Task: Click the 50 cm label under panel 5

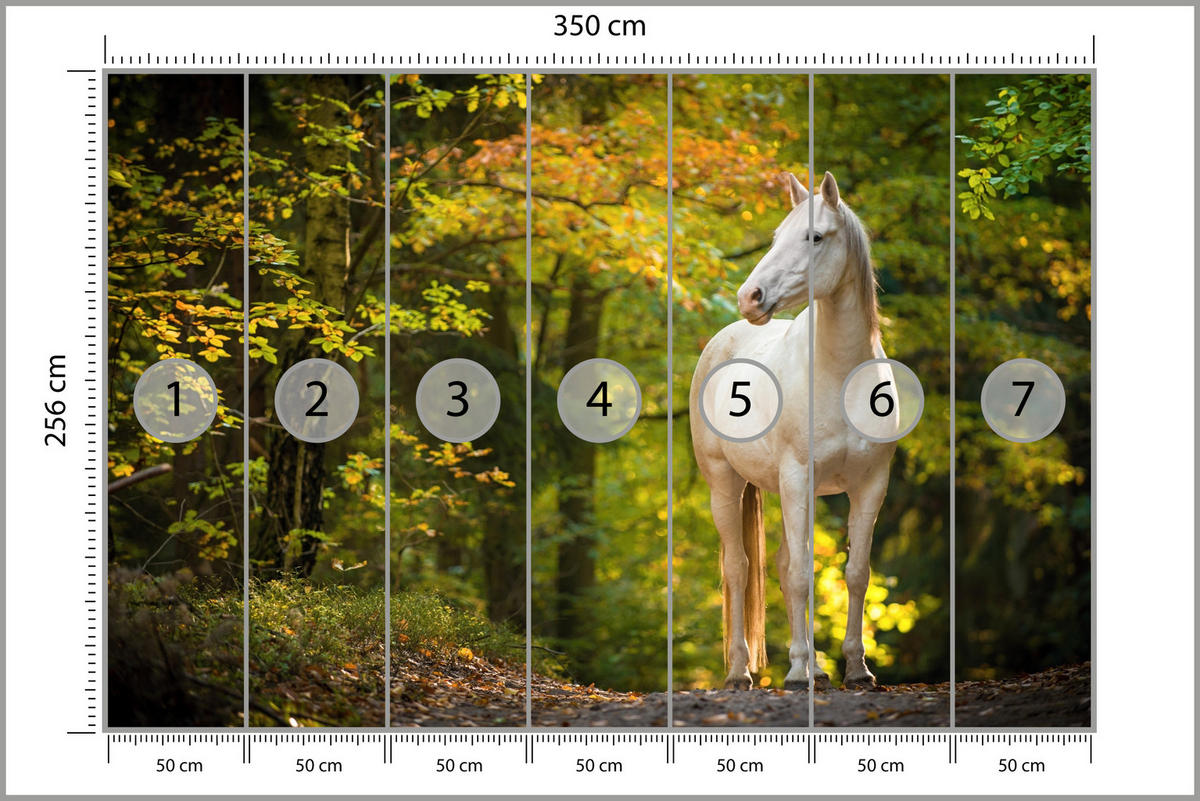Action: click(x=740, y=765)
